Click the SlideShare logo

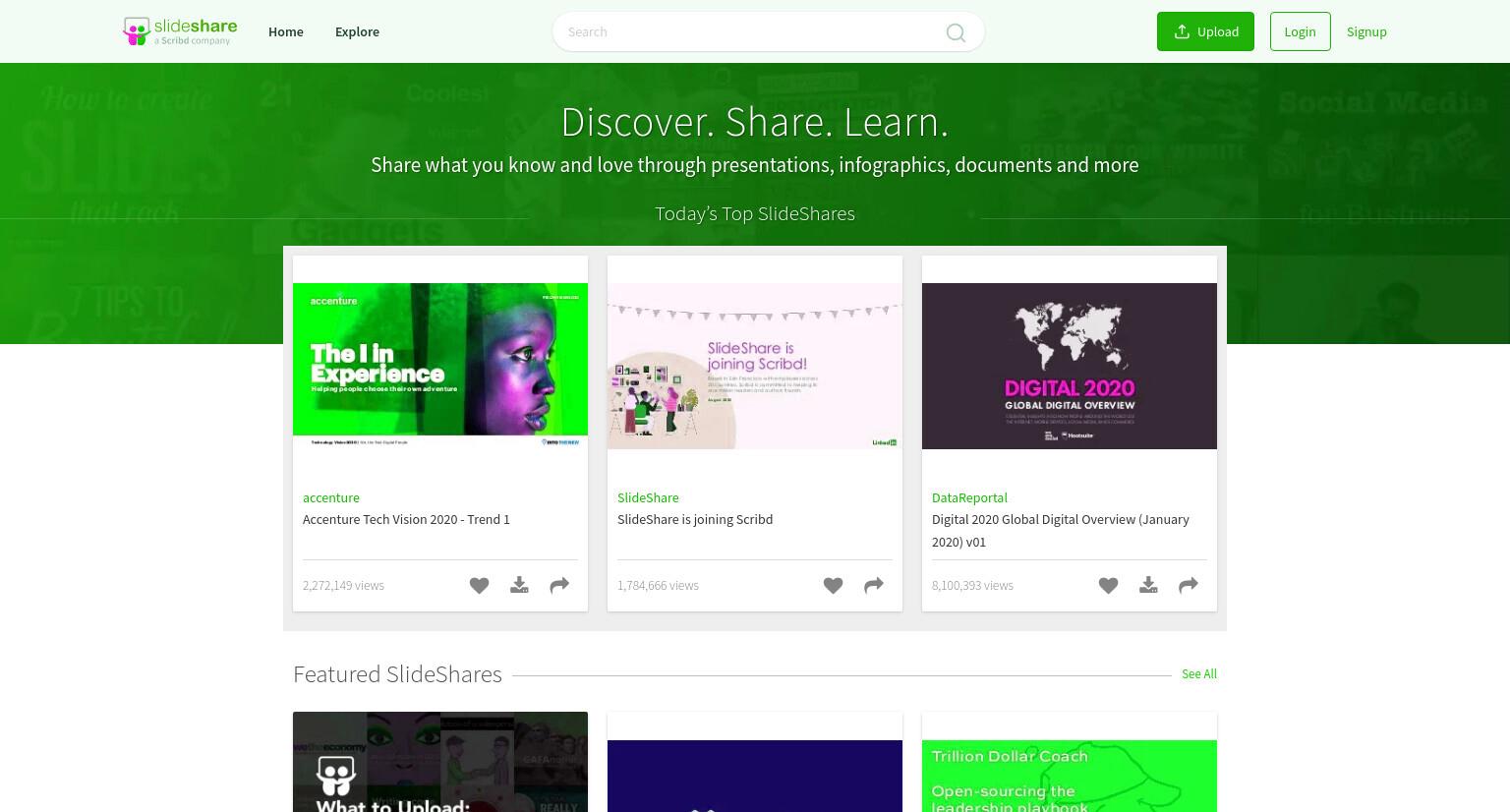tap(179, 31)
